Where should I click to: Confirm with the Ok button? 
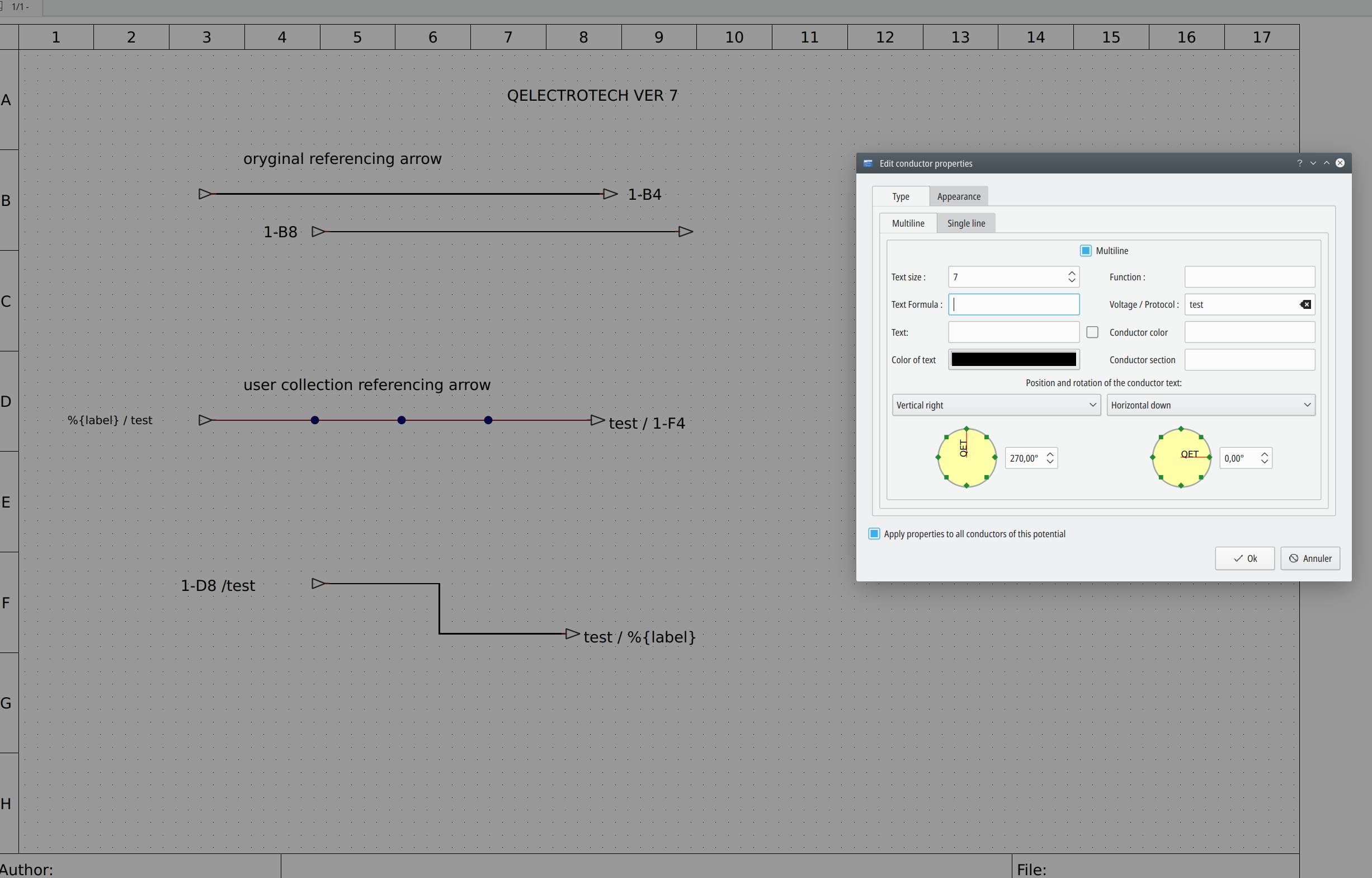pyautogui.click(x=1244, y=558)
